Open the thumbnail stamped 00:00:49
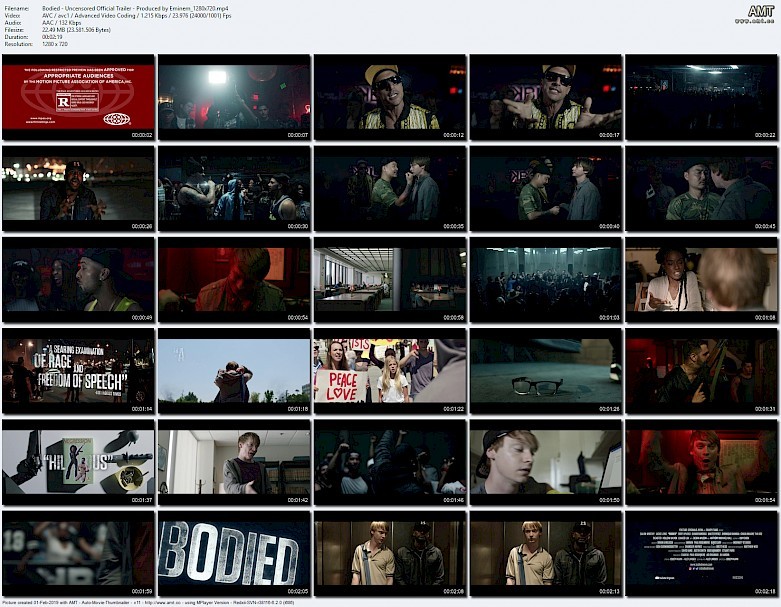The image size is (781, 607). [78, 280]
